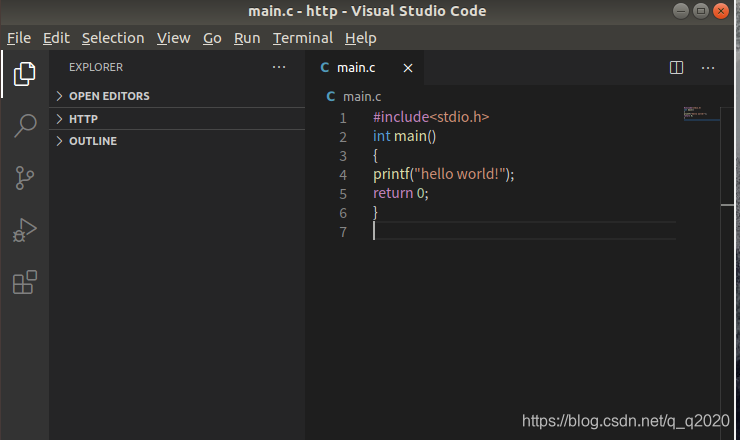Open the Terminal menu

[x=303, y=38]
